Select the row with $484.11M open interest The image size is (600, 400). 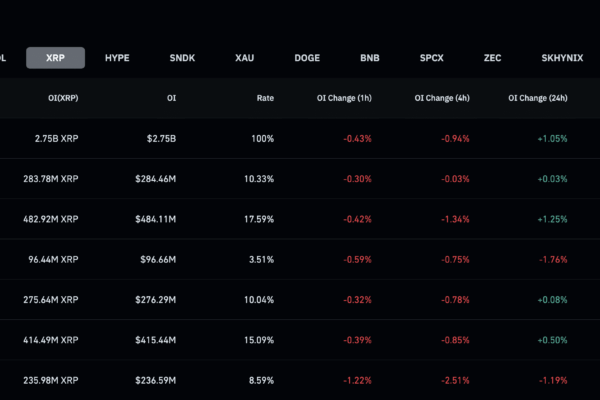[300, 219]
